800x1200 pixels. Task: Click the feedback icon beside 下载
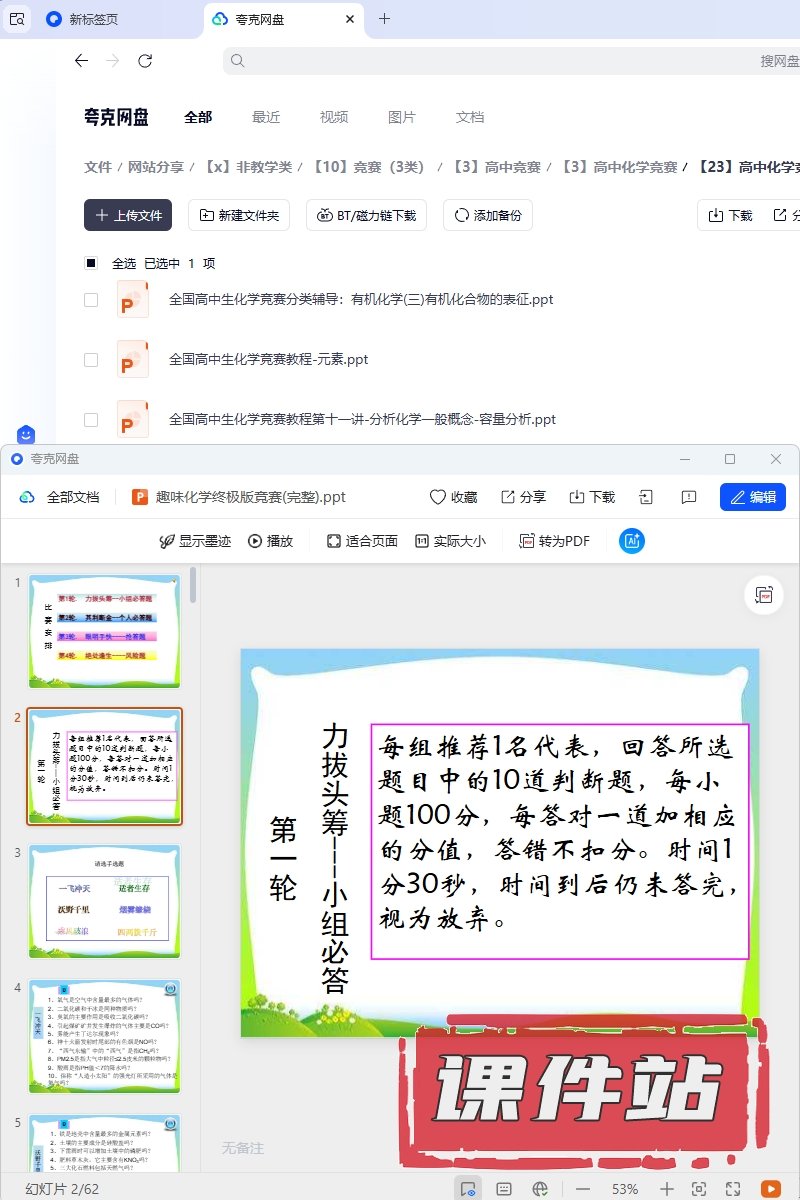[x=688, y=497]
